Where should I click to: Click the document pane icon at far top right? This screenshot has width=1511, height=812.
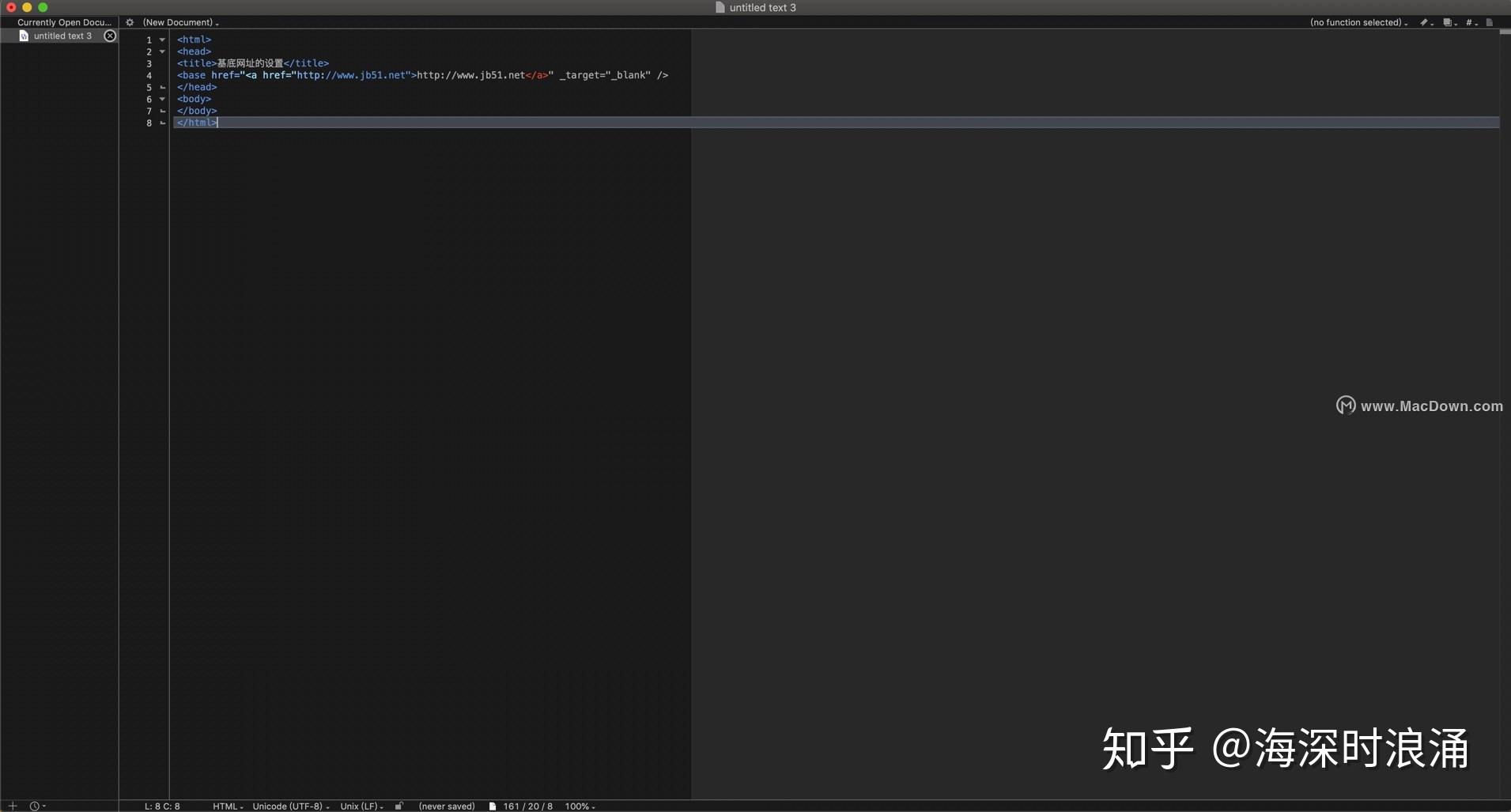pyautogui.click(x=1490, y=22)
